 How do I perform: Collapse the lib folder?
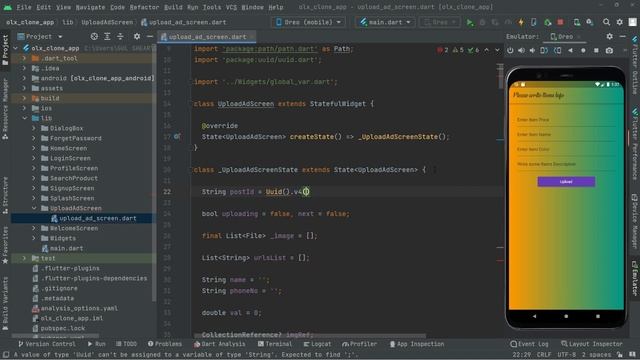(x=24, y=118)
